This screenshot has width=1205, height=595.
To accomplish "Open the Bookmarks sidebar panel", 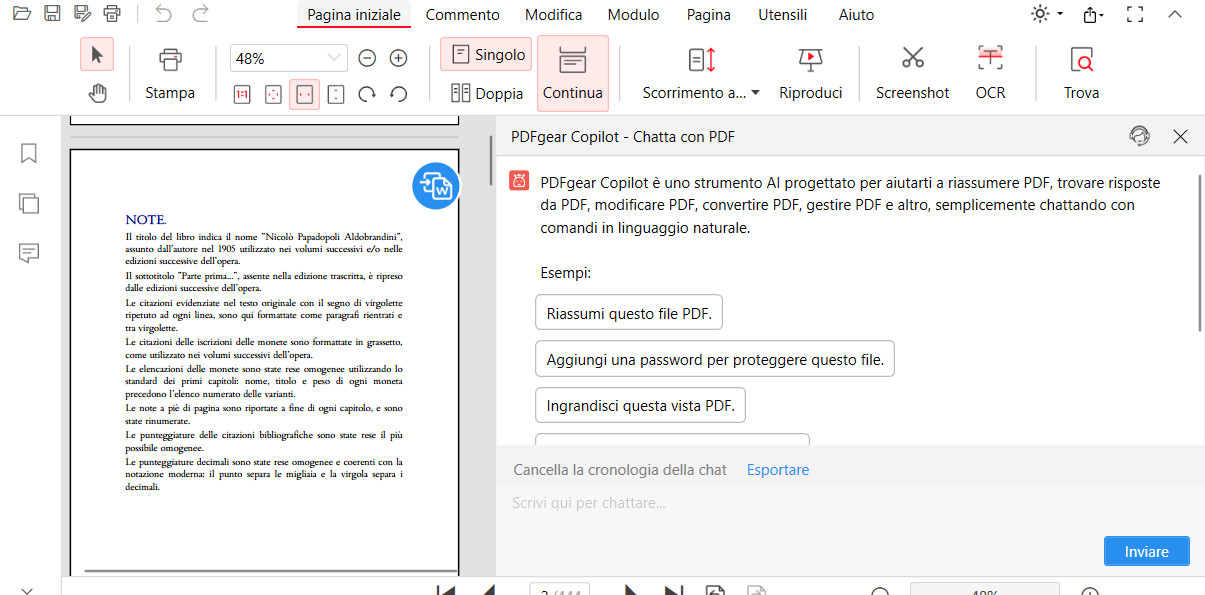I will coord(28,153).
